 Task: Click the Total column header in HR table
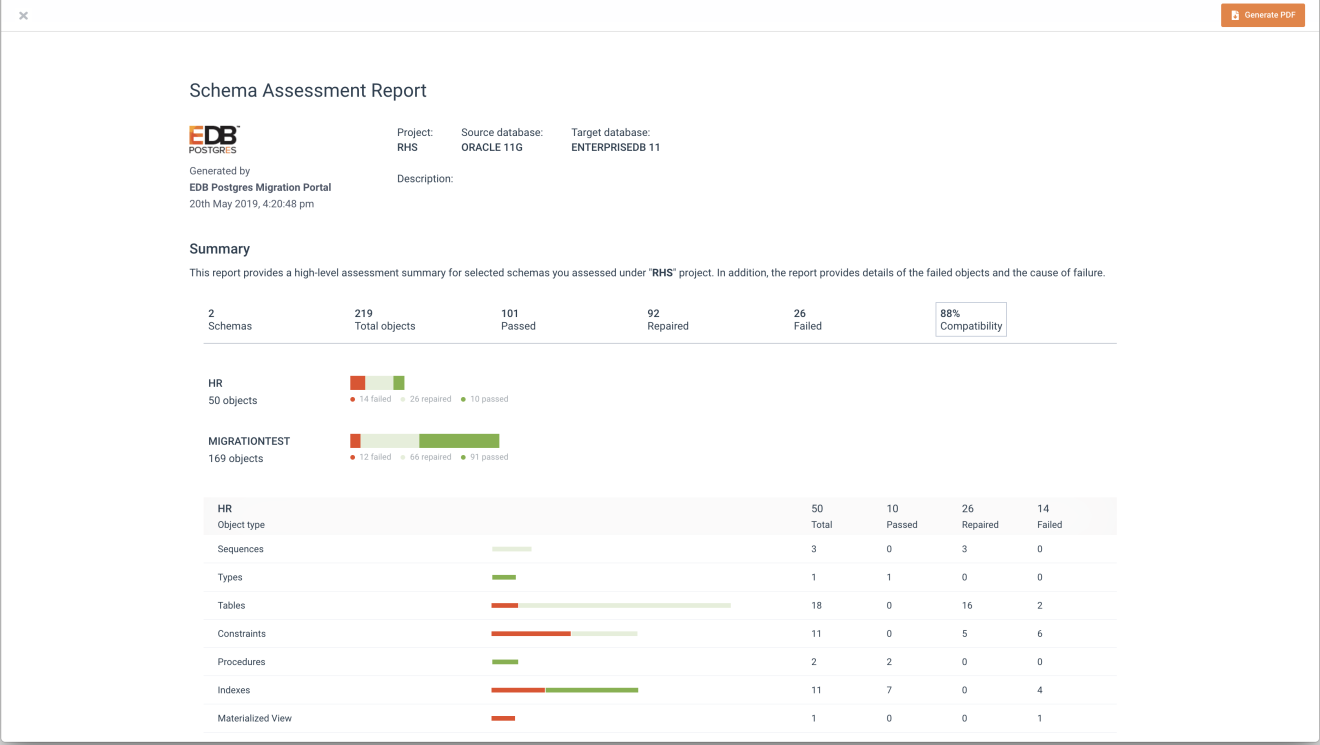pyautogui.click(x=822, y=524)
